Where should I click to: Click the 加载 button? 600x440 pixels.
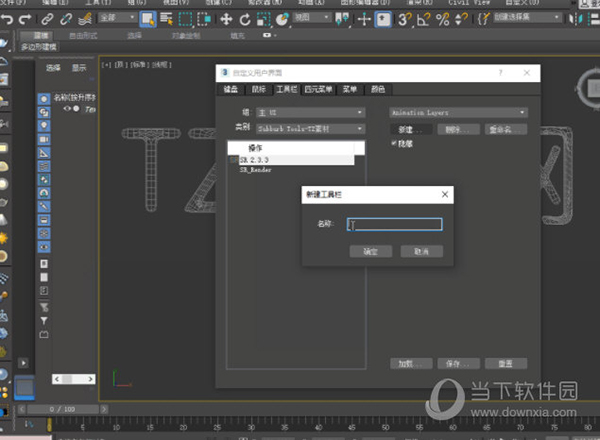411,363
